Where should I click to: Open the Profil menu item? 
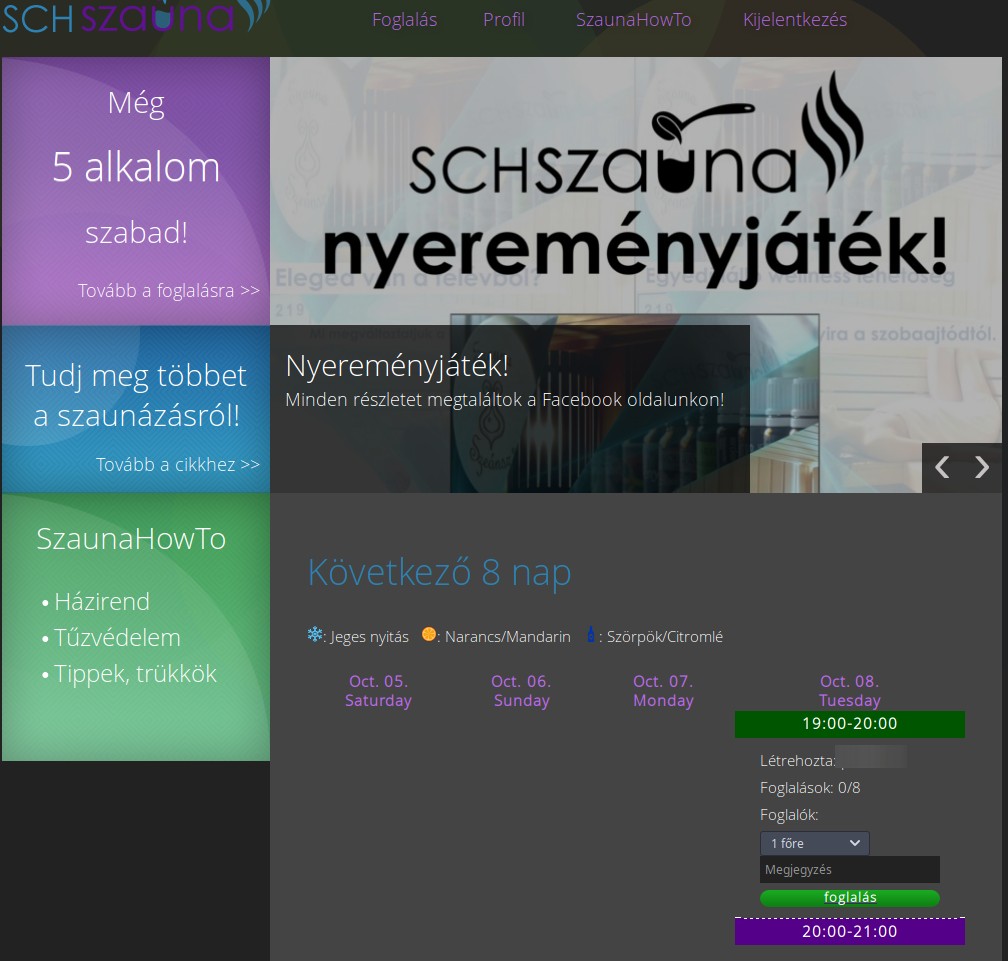click(503, 20)
